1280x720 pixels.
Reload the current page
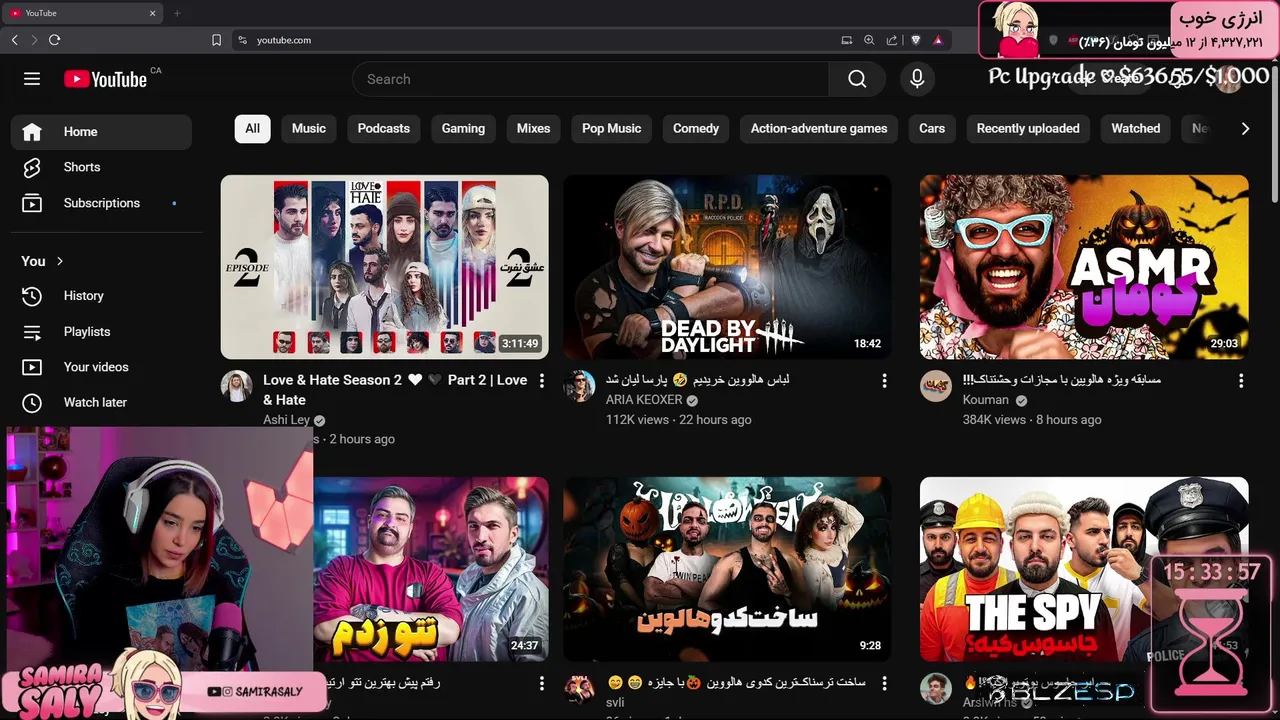tap(54, 40)
